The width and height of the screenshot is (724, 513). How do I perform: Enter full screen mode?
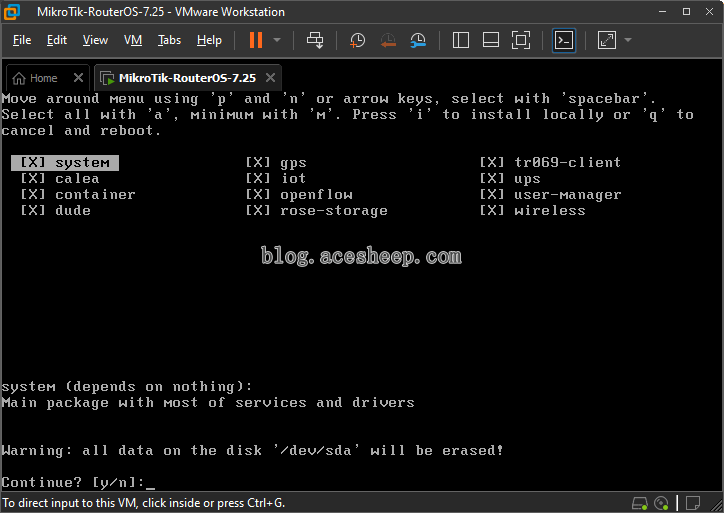521,40
